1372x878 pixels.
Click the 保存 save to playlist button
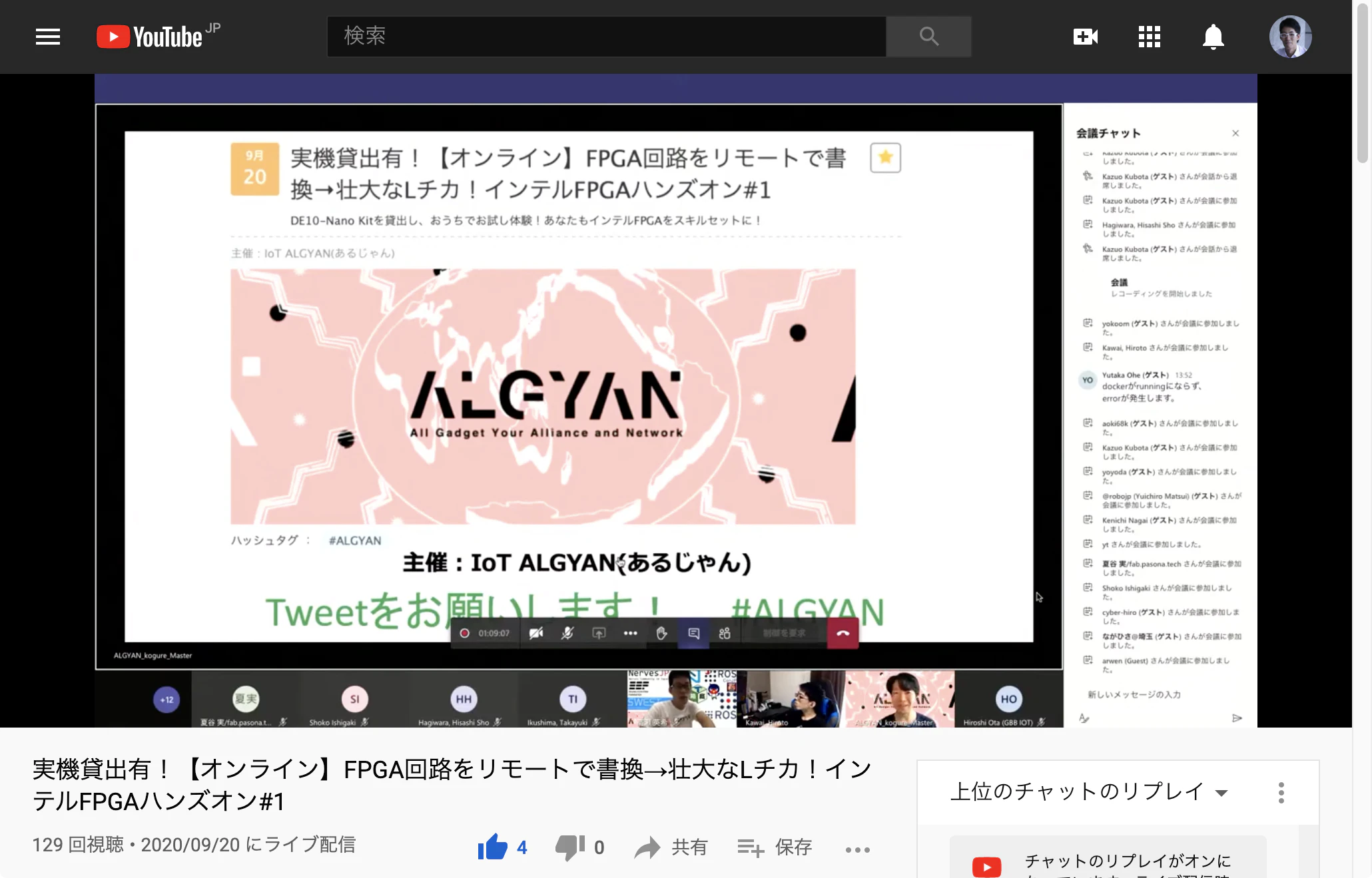[x=775, y=847]
